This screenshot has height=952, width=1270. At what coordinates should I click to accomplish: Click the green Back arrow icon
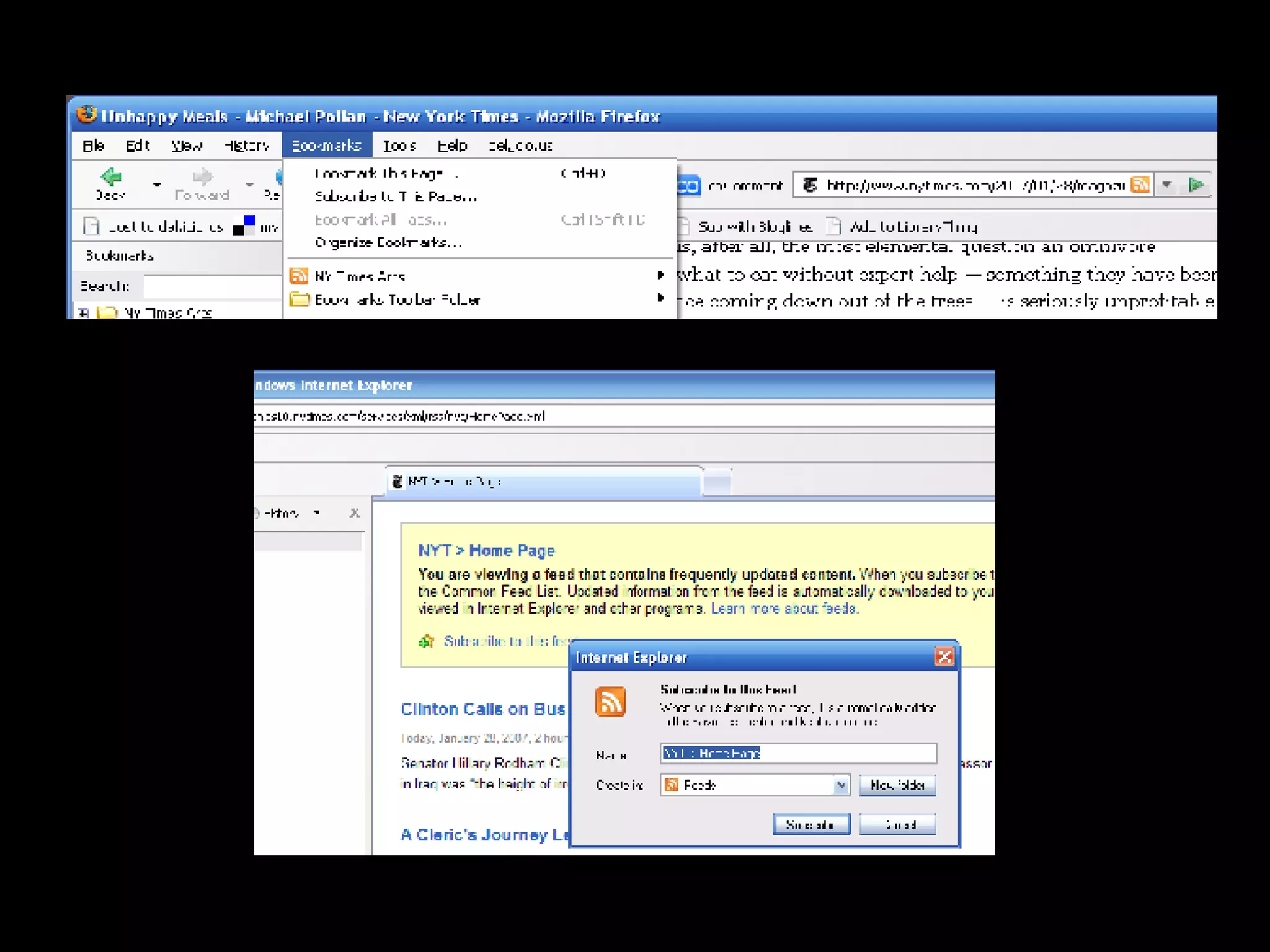112,177
